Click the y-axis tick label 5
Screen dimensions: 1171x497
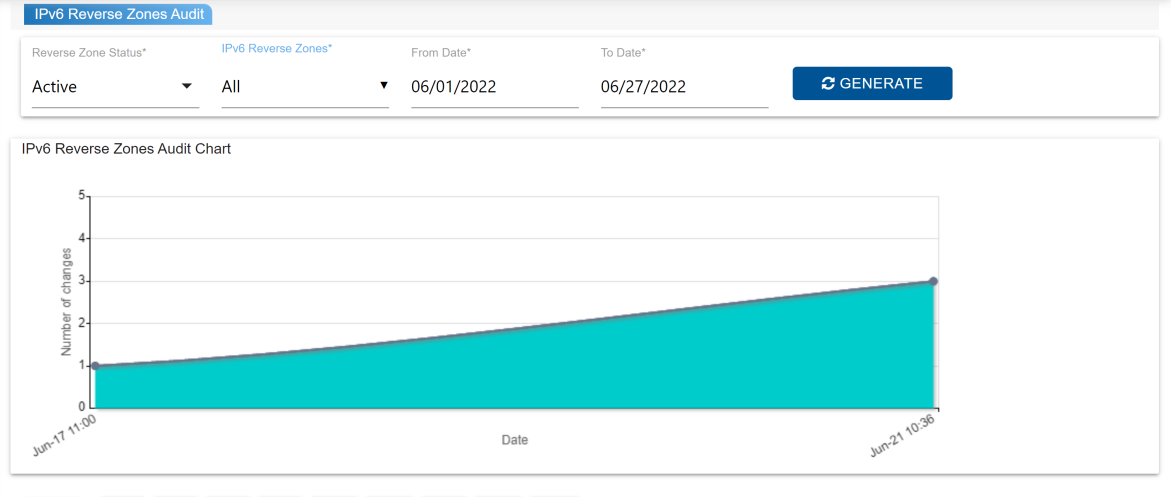click(x=82, y=196)
